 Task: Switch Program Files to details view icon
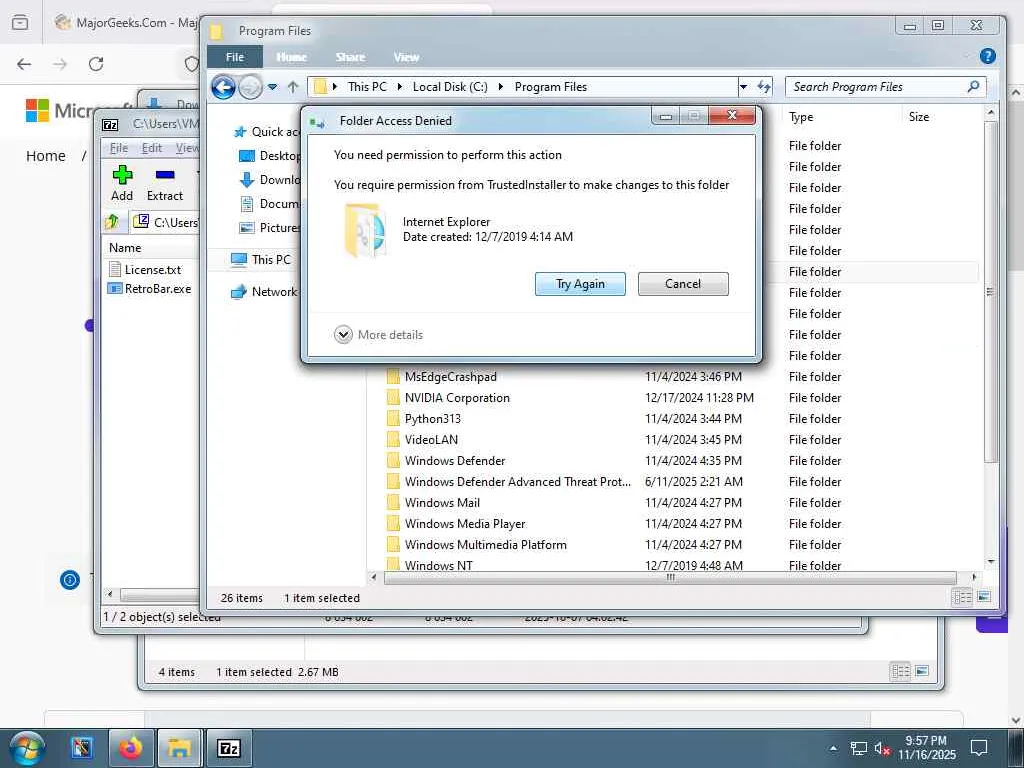tap(961, 597)
